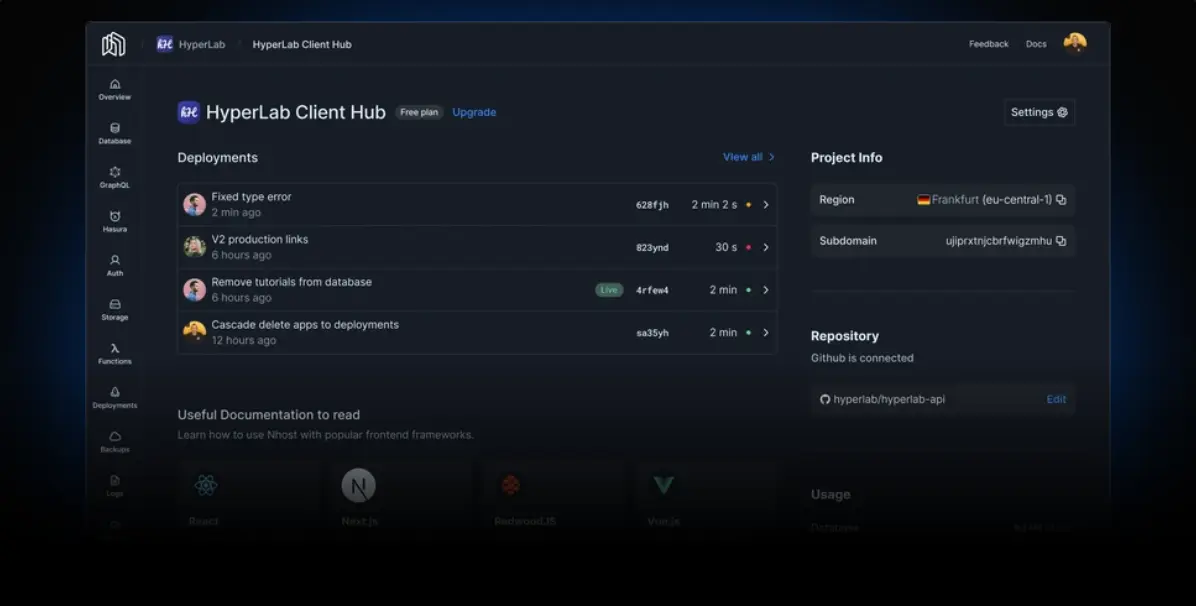
Task: Click the V2 production links deployment title
Action: click(x=259, y=240)
